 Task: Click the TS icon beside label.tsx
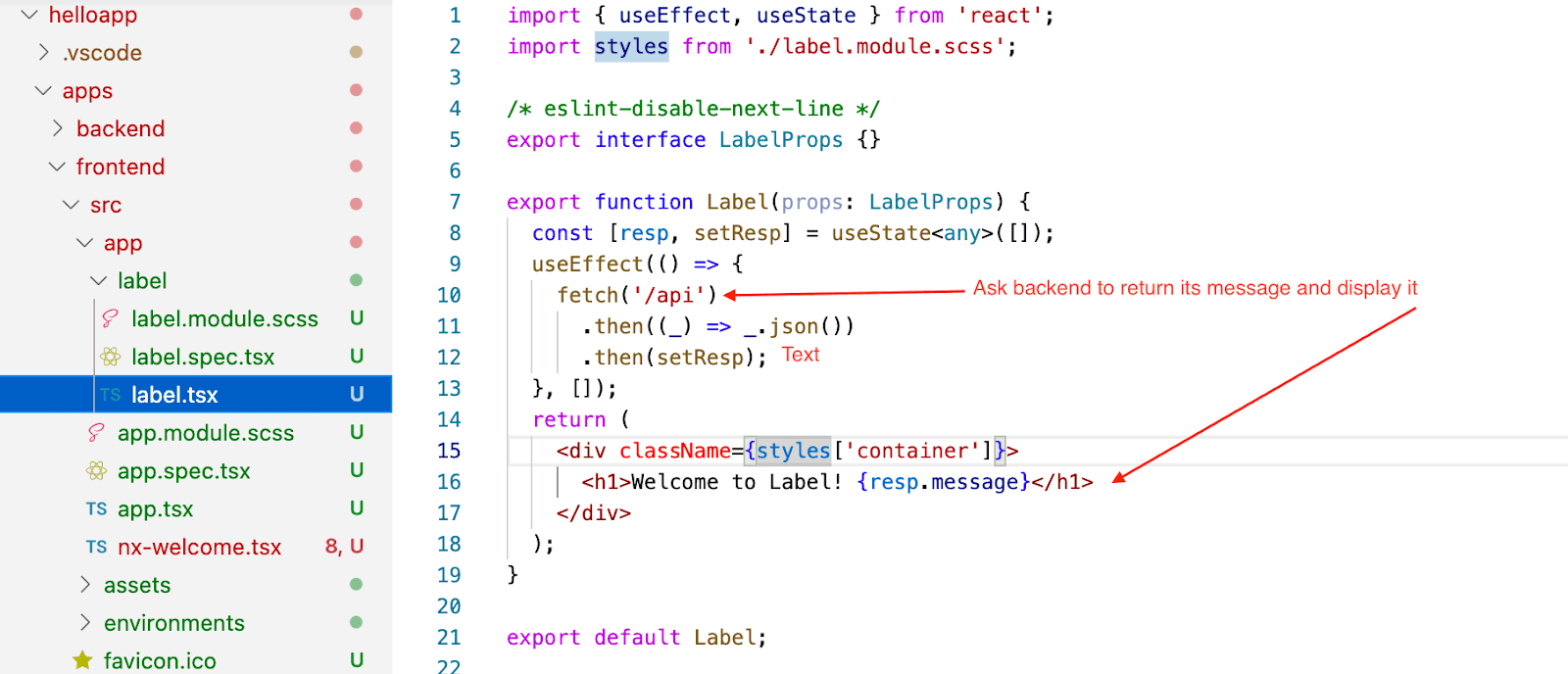point(111,395)
